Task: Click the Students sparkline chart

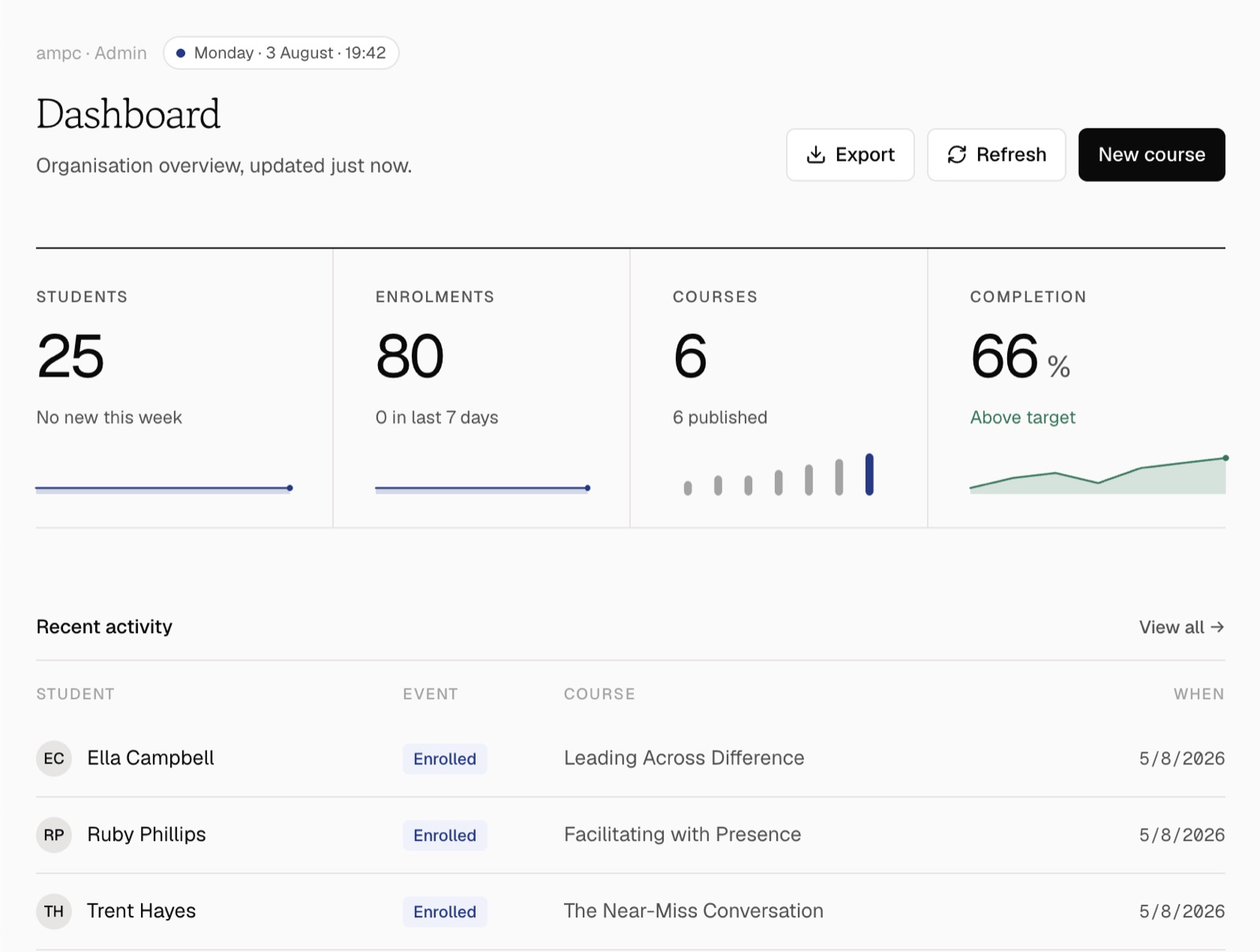Action: click(164, 488)
